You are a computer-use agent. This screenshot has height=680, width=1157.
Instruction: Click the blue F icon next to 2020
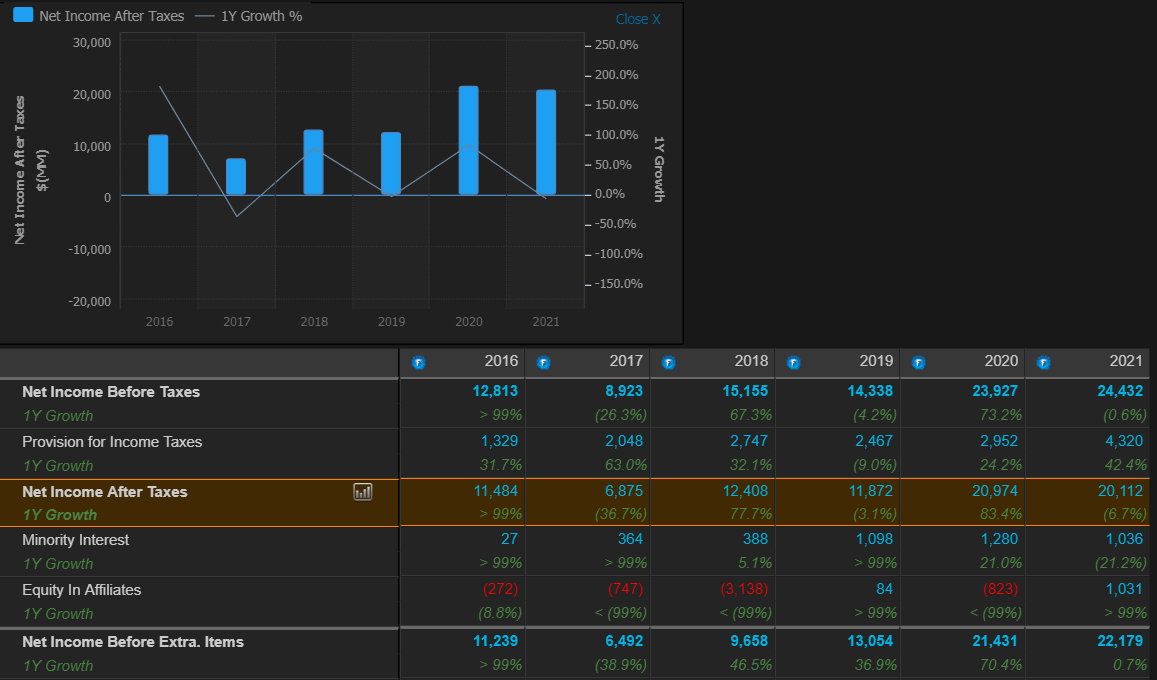coord(919,363)
